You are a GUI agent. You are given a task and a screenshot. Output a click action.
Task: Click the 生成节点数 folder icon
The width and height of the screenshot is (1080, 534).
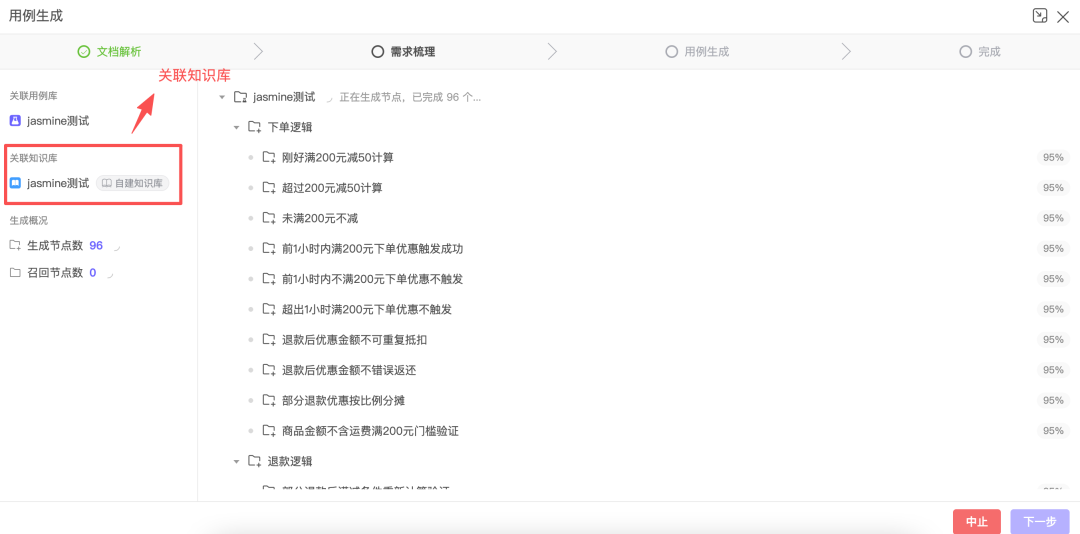pos(15,245)
